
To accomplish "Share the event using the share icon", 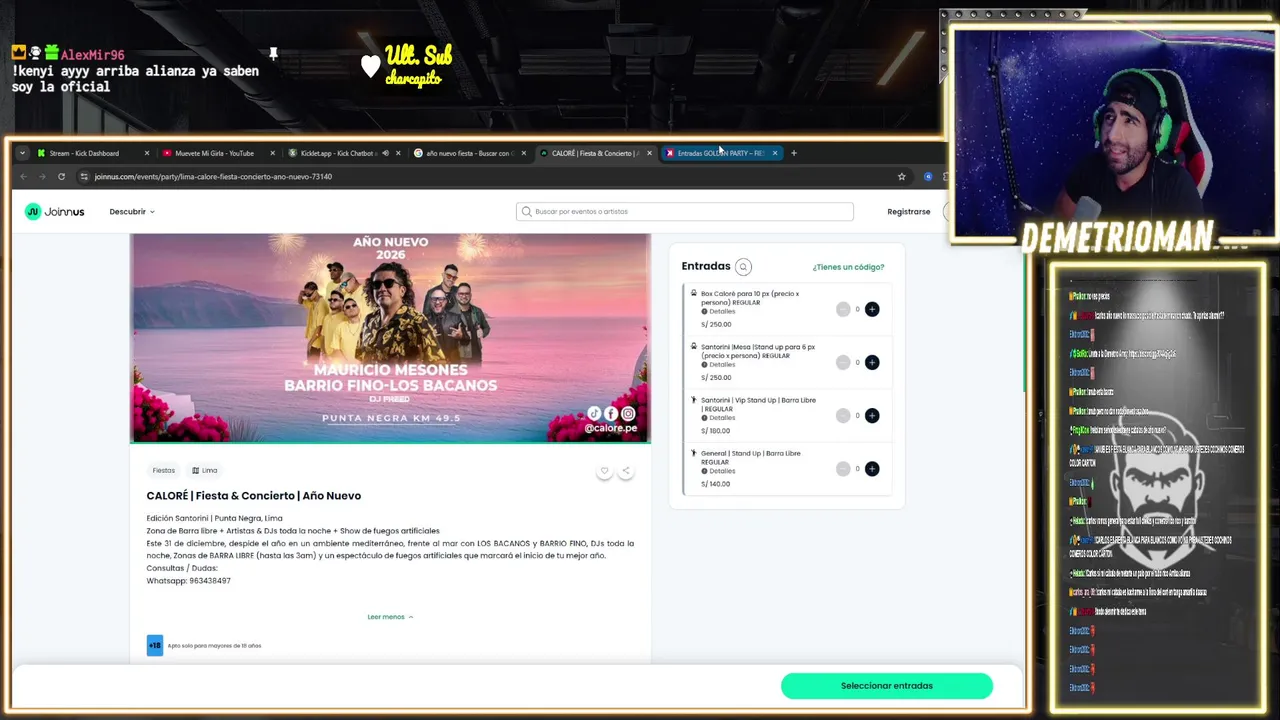I will coord(625,470).
